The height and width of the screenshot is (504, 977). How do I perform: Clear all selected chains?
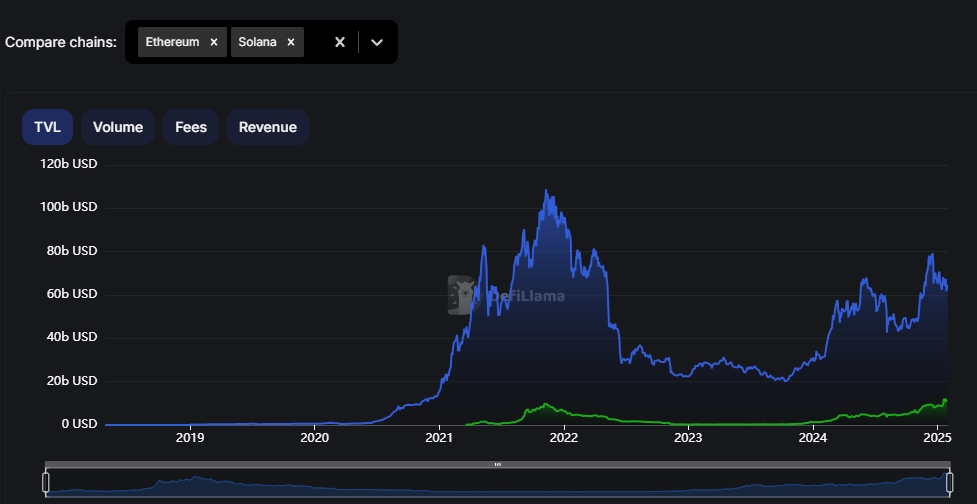pyautogui.click(x=339, y=42)
